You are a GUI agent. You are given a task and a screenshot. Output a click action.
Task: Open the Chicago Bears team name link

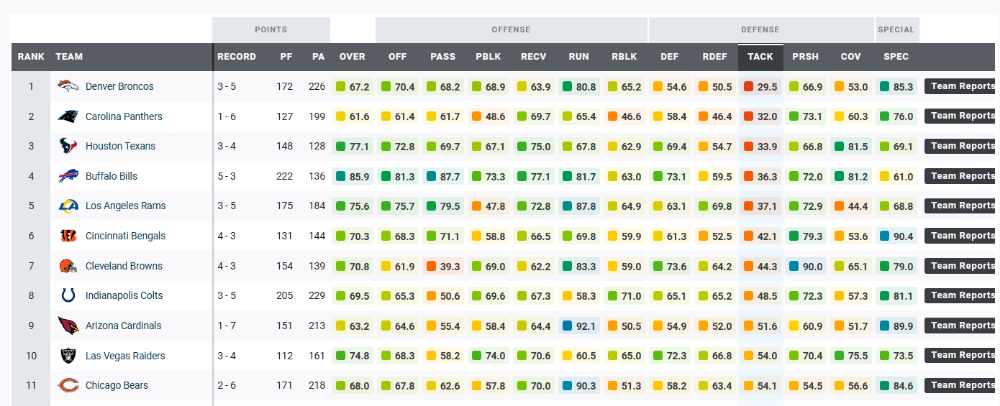(117, 385)
